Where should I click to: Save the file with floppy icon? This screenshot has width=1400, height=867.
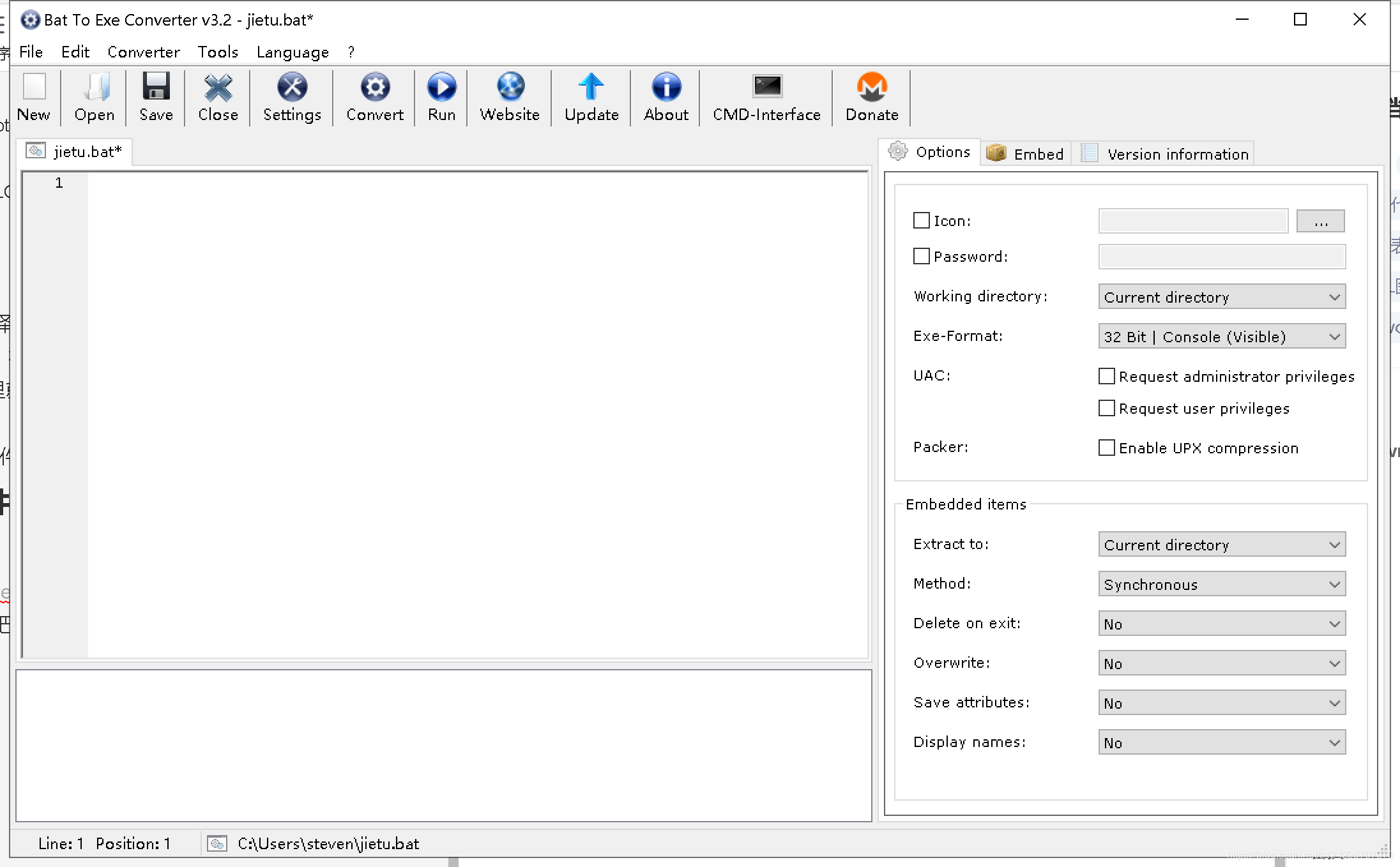[x=156, y=97]
